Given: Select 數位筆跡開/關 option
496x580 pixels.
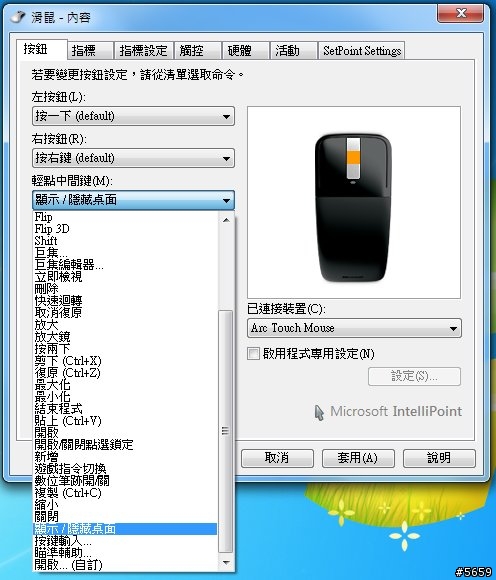Looking at the screenshot, I should click(x=125, y=480).
